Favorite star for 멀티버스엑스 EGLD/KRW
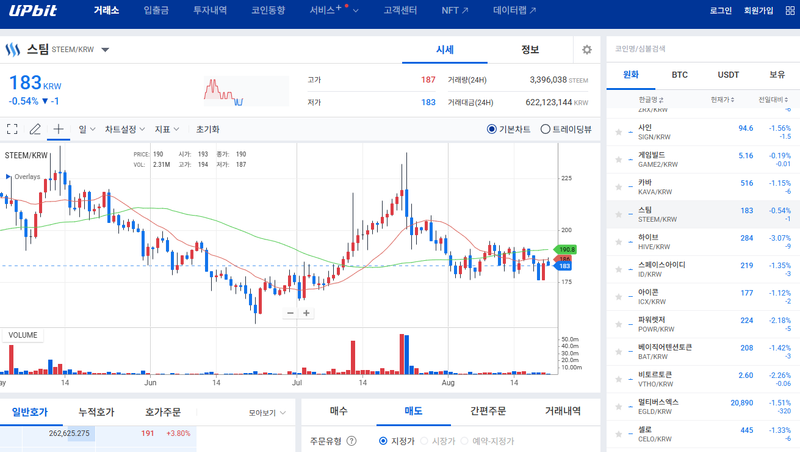The image size is (800, 452). [x=618, y=407]
